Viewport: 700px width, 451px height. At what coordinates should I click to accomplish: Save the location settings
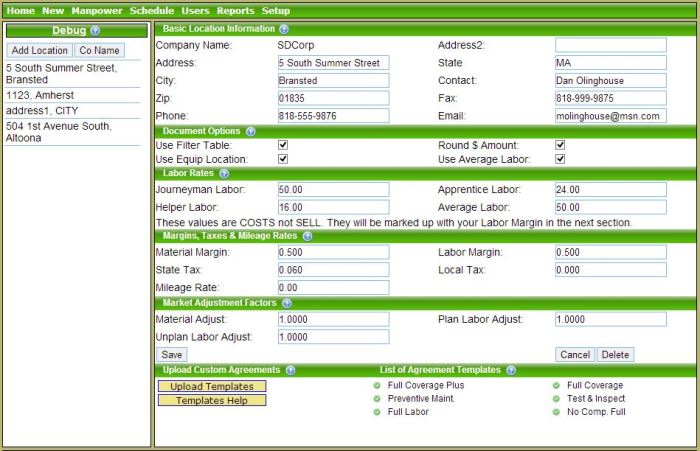pyautogui.click(x=172, y=355)
